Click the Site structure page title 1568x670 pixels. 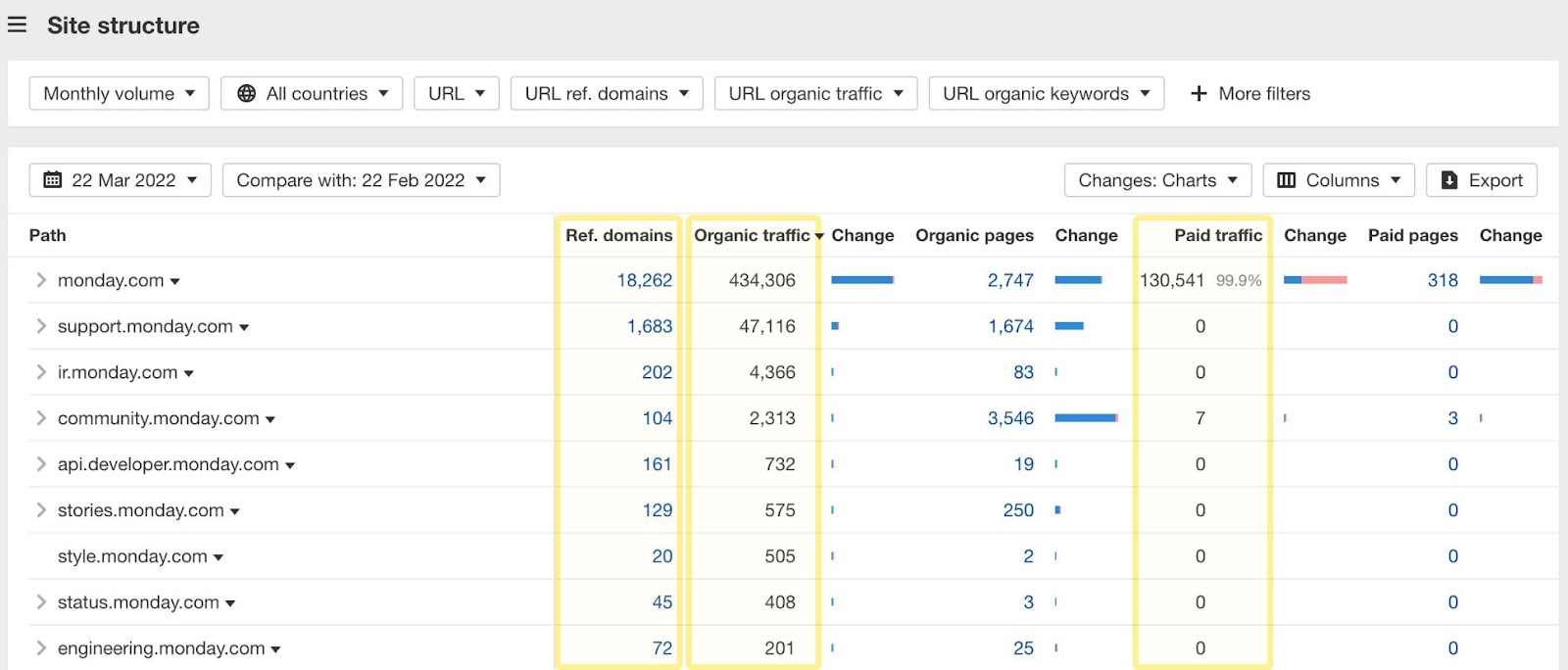click(x=123, y=25)
